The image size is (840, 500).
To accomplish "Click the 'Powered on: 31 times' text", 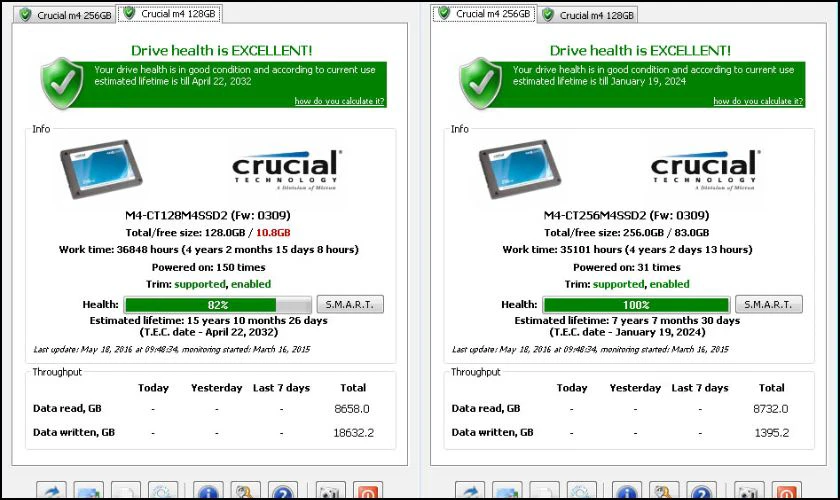I will (x=627, y=267).
